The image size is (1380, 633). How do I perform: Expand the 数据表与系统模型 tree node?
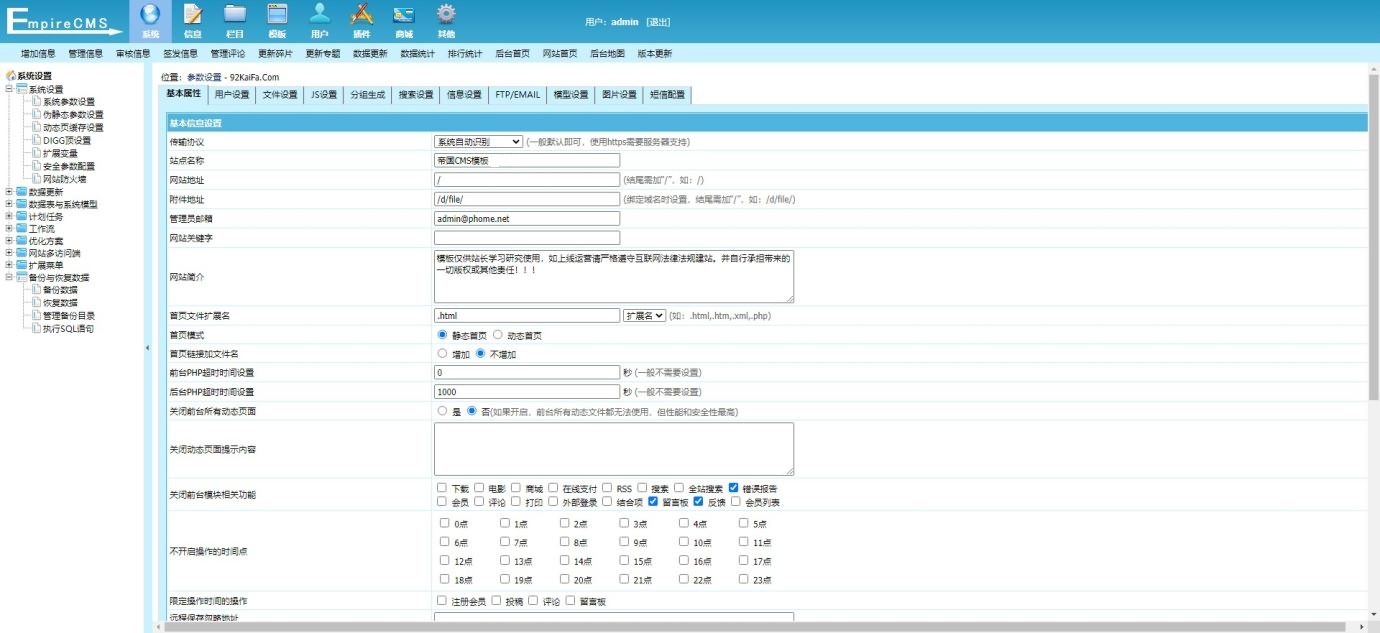click(9, 204)
